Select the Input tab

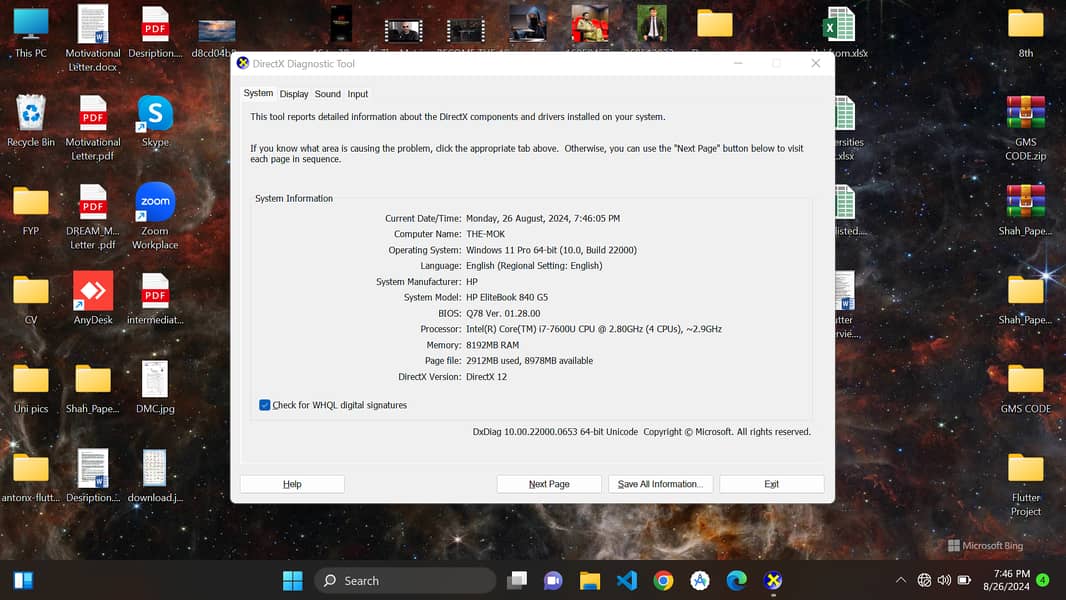[358, 94]
